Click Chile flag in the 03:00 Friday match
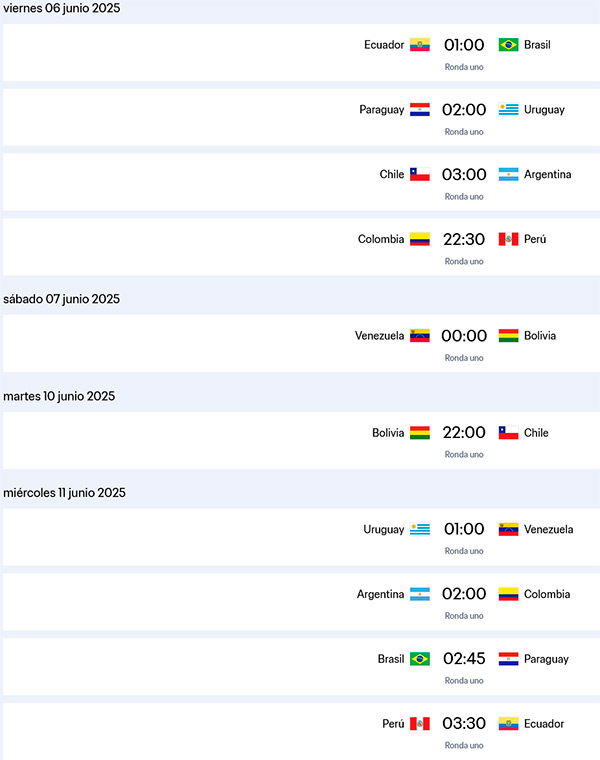 click(420, 174)
